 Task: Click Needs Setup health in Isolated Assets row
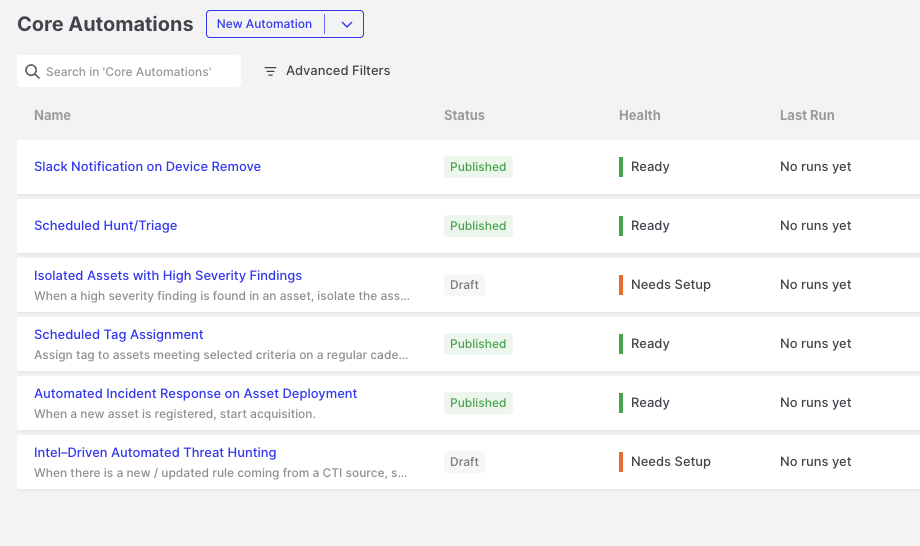pos(665,285)
